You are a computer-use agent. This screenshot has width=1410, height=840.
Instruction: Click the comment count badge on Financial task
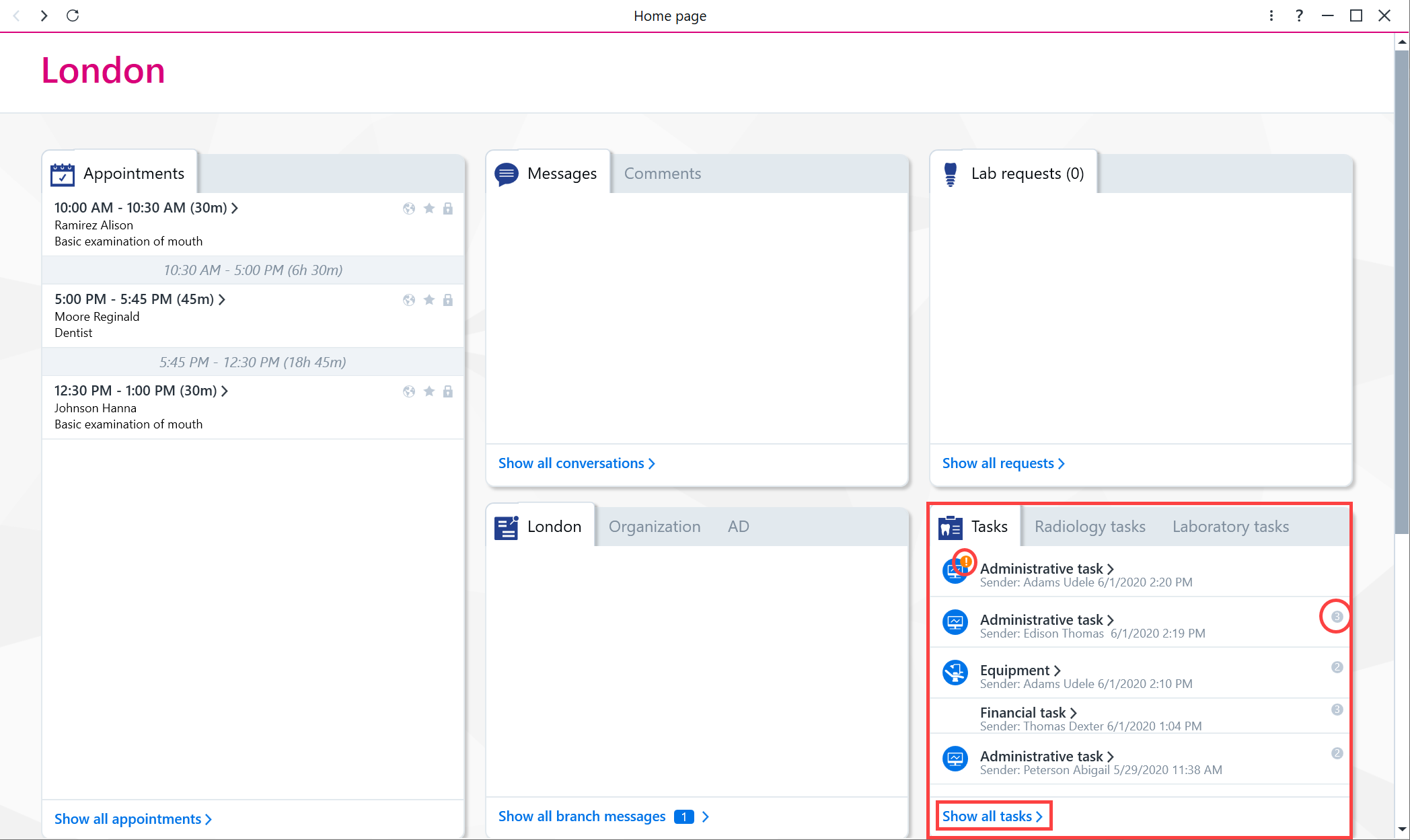tap(1337, 710)
